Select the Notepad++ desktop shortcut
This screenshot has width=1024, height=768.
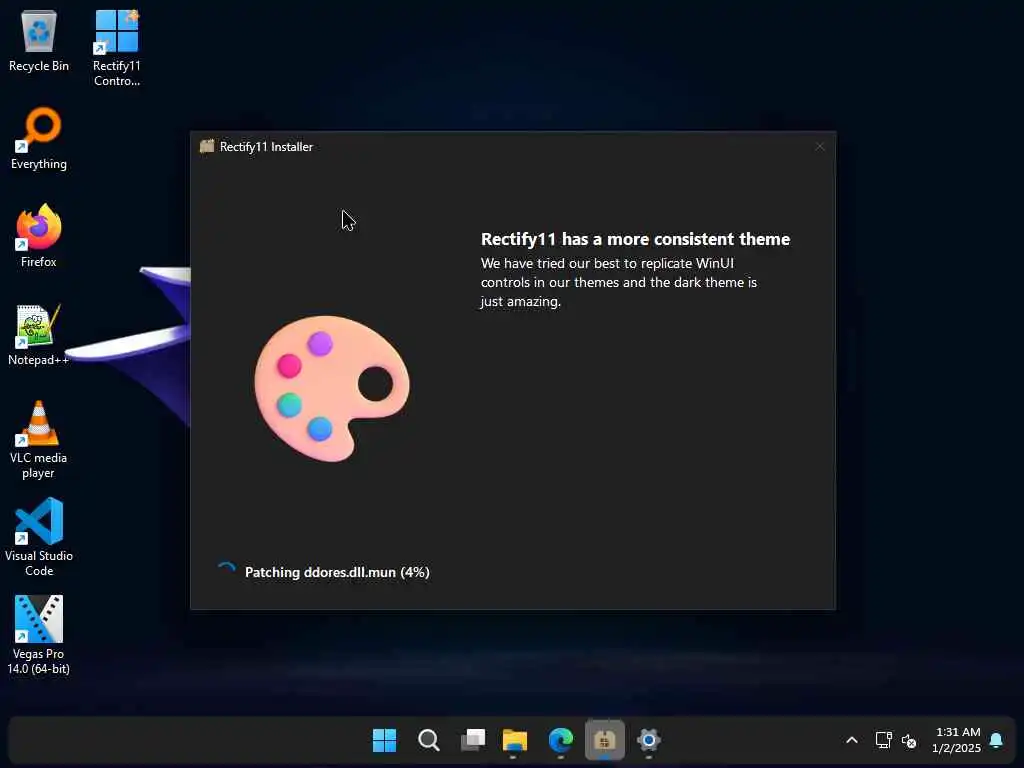[39, 334]
